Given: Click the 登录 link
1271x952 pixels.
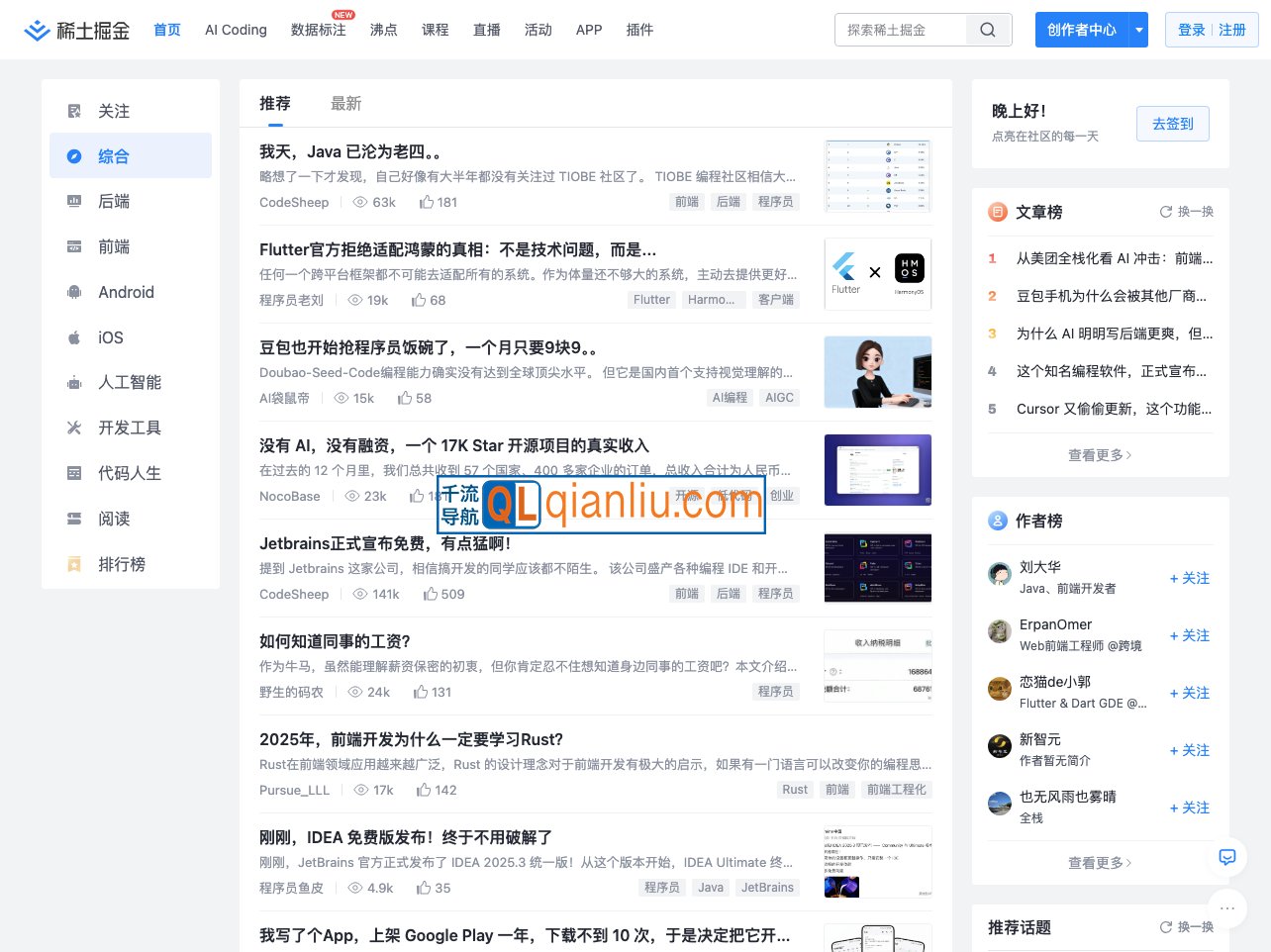Looking at the screenshot, I should tap(1194, 30).
